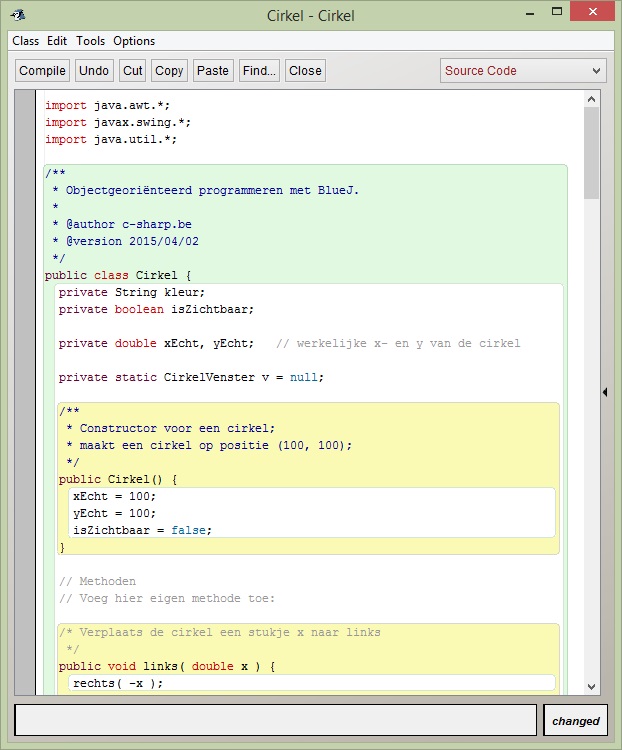The width and height of the screenshot is (622, 750).
Task: Compile the Cirkel class
Action: coord(42,71)
